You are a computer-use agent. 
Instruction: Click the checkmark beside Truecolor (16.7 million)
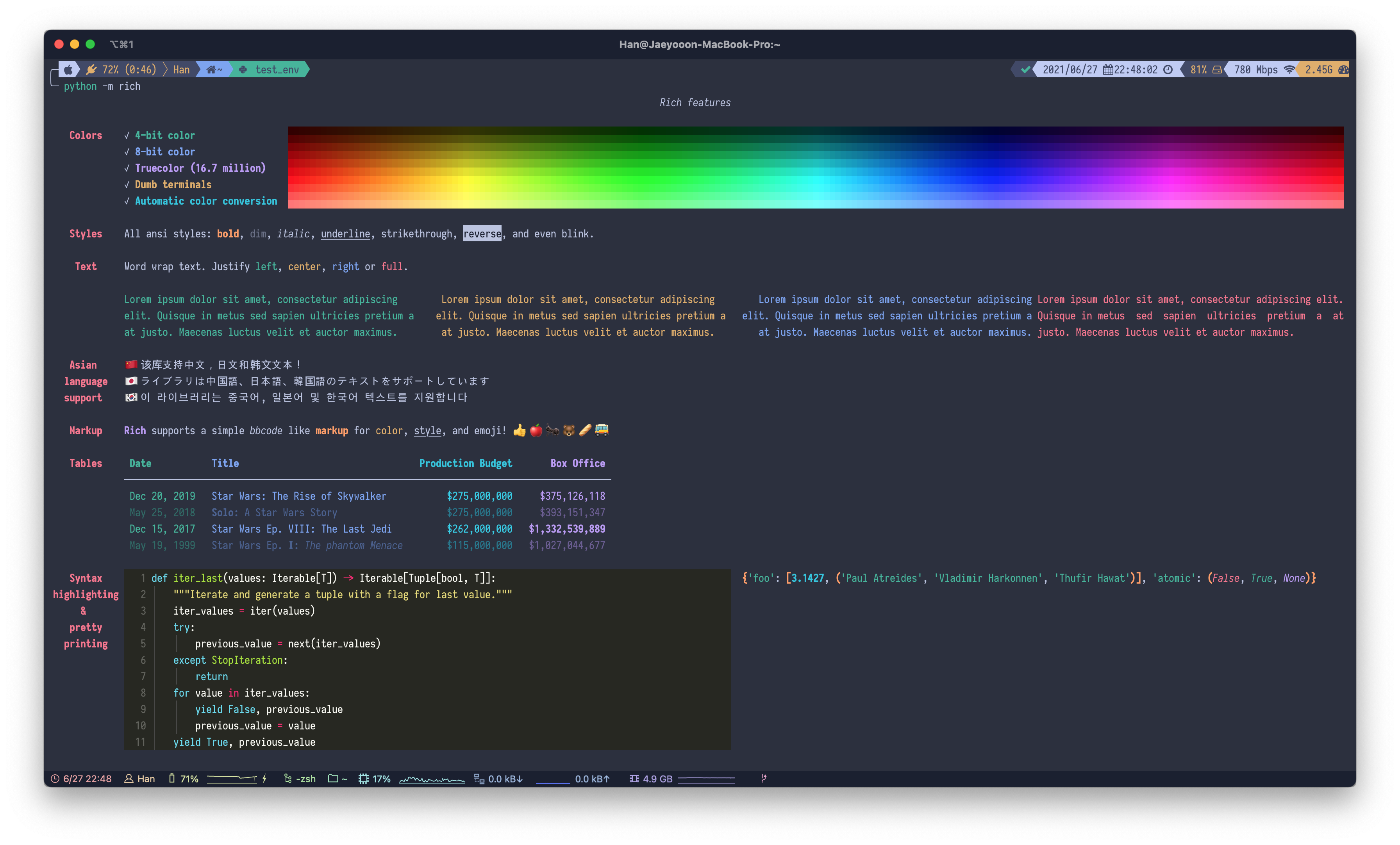point(127,168)
